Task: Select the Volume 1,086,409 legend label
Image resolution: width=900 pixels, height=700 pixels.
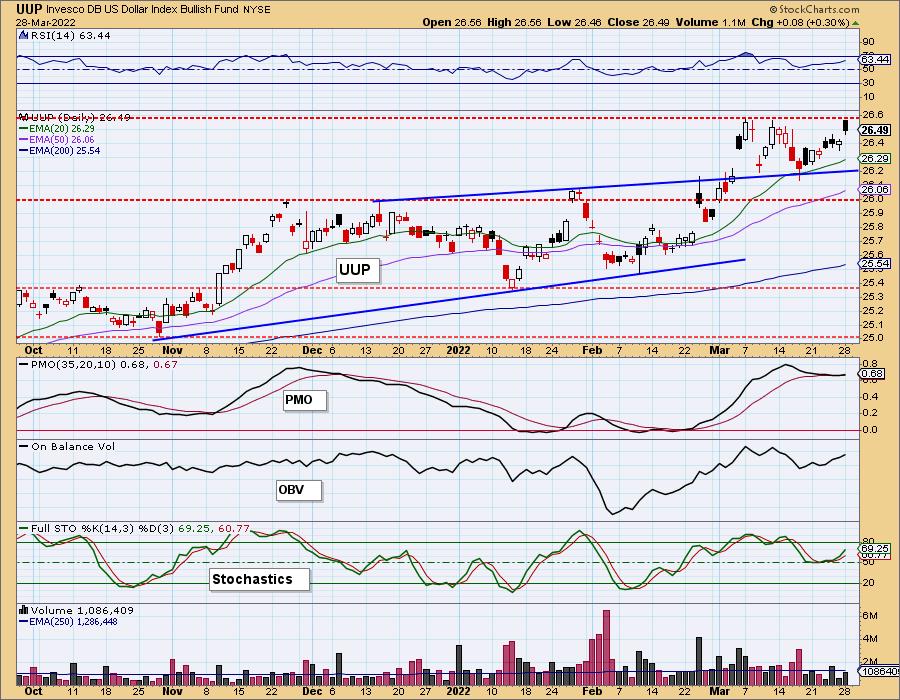Action: click(82, 610)
